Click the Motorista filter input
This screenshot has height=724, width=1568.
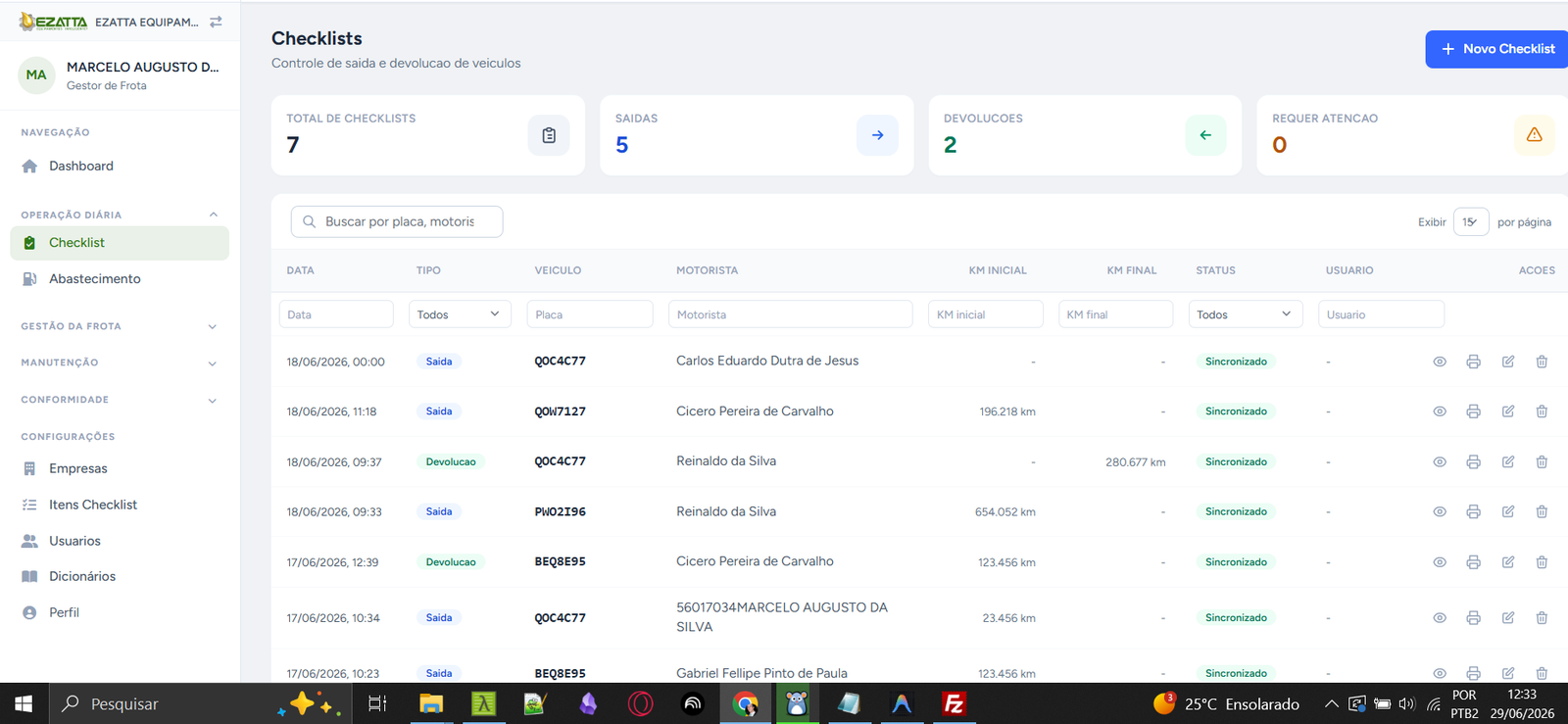[x=790, y=314]
